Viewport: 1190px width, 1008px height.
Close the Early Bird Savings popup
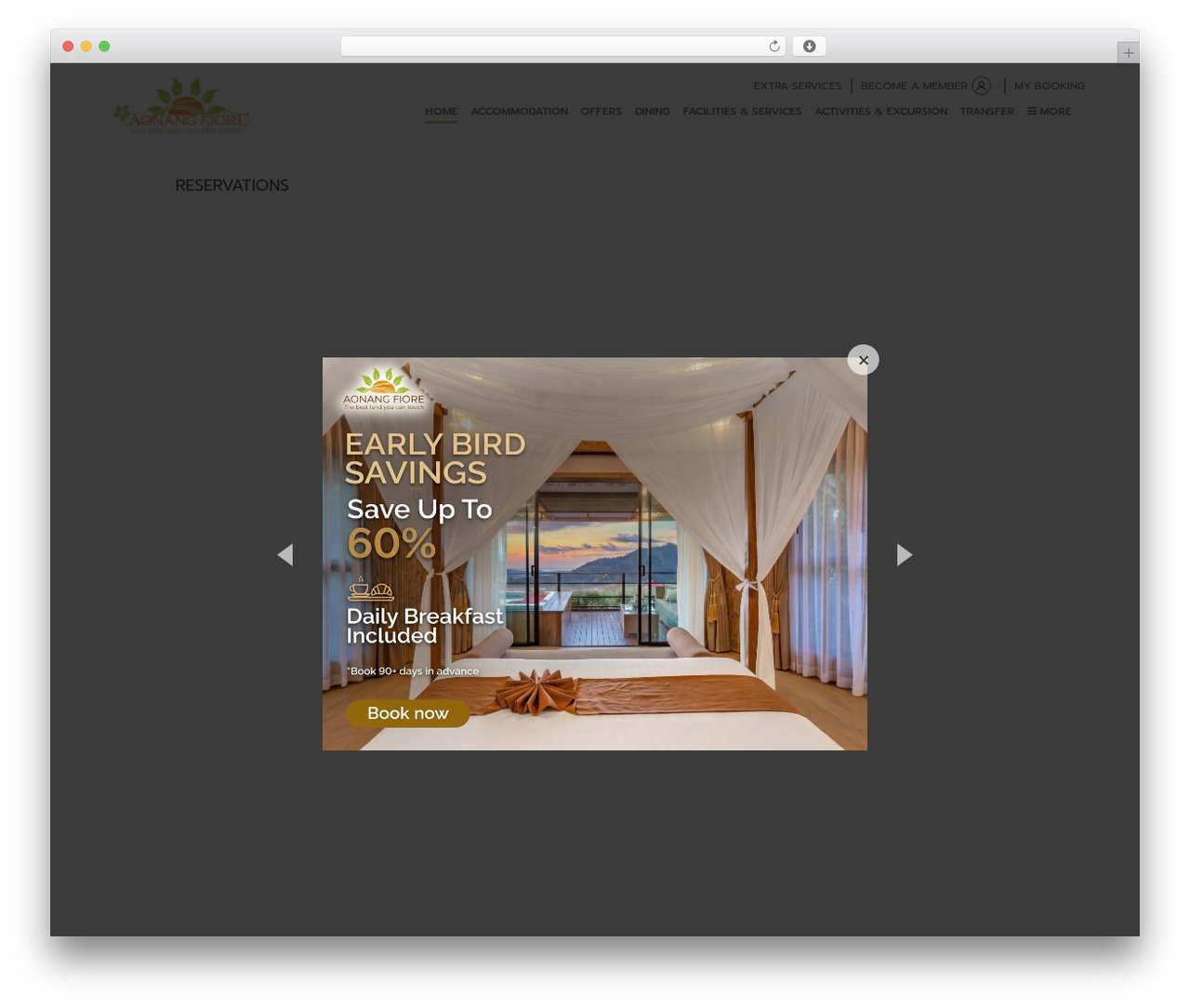pos(863,360)
